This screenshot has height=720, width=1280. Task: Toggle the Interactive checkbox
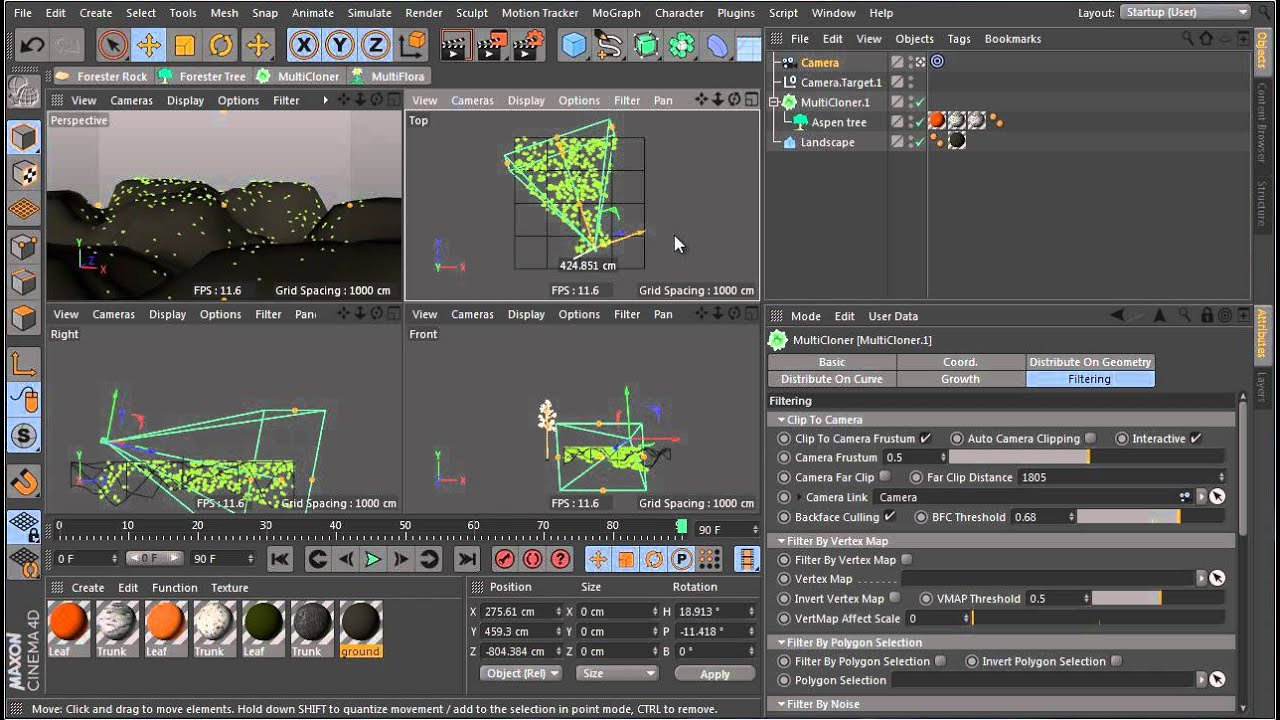1196,438
